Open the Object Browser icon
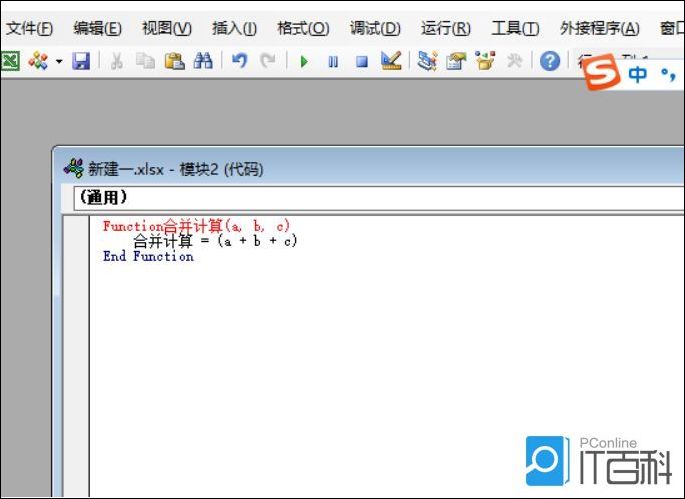 485,61
